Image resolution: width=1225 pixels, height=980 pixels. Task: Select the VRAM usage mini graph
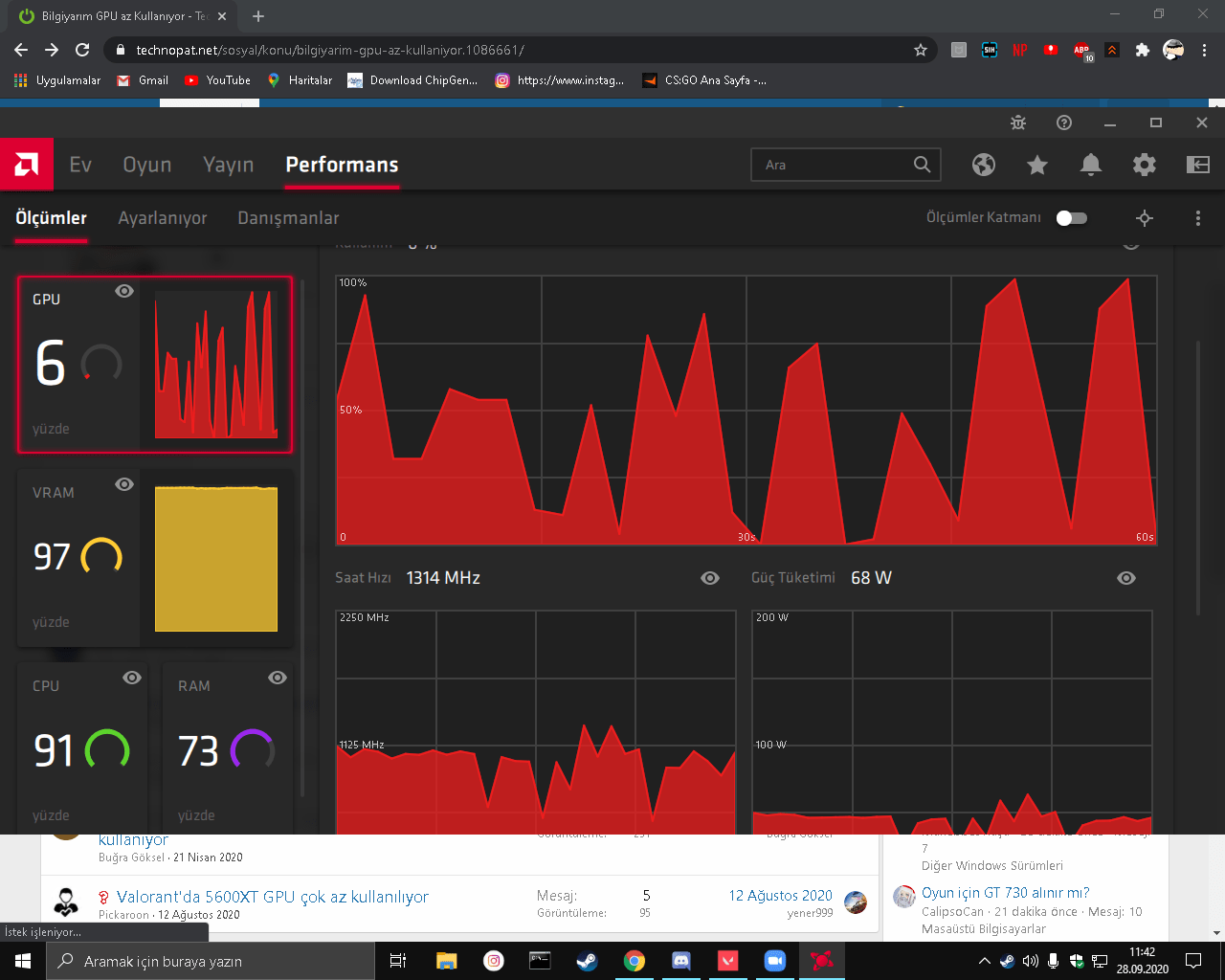point(216,558)
